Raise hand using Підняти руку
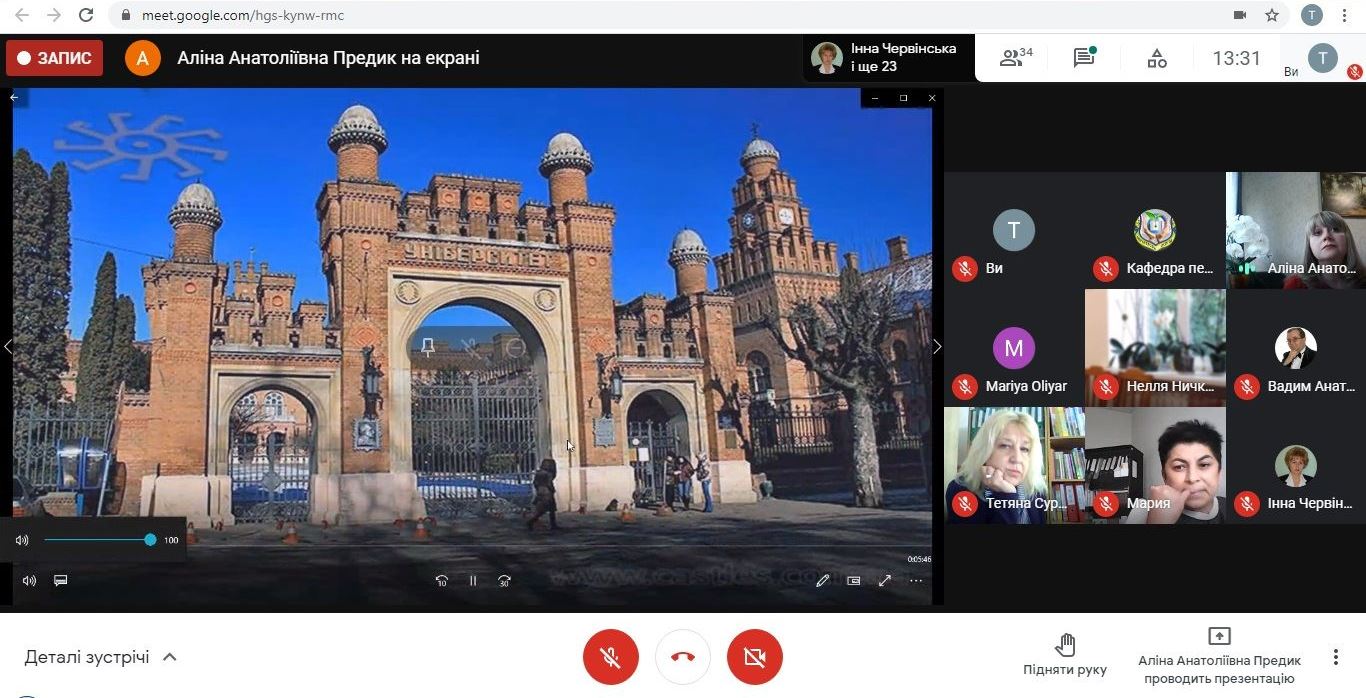This screenshot has height=698, width=1366. point(1065,655)
